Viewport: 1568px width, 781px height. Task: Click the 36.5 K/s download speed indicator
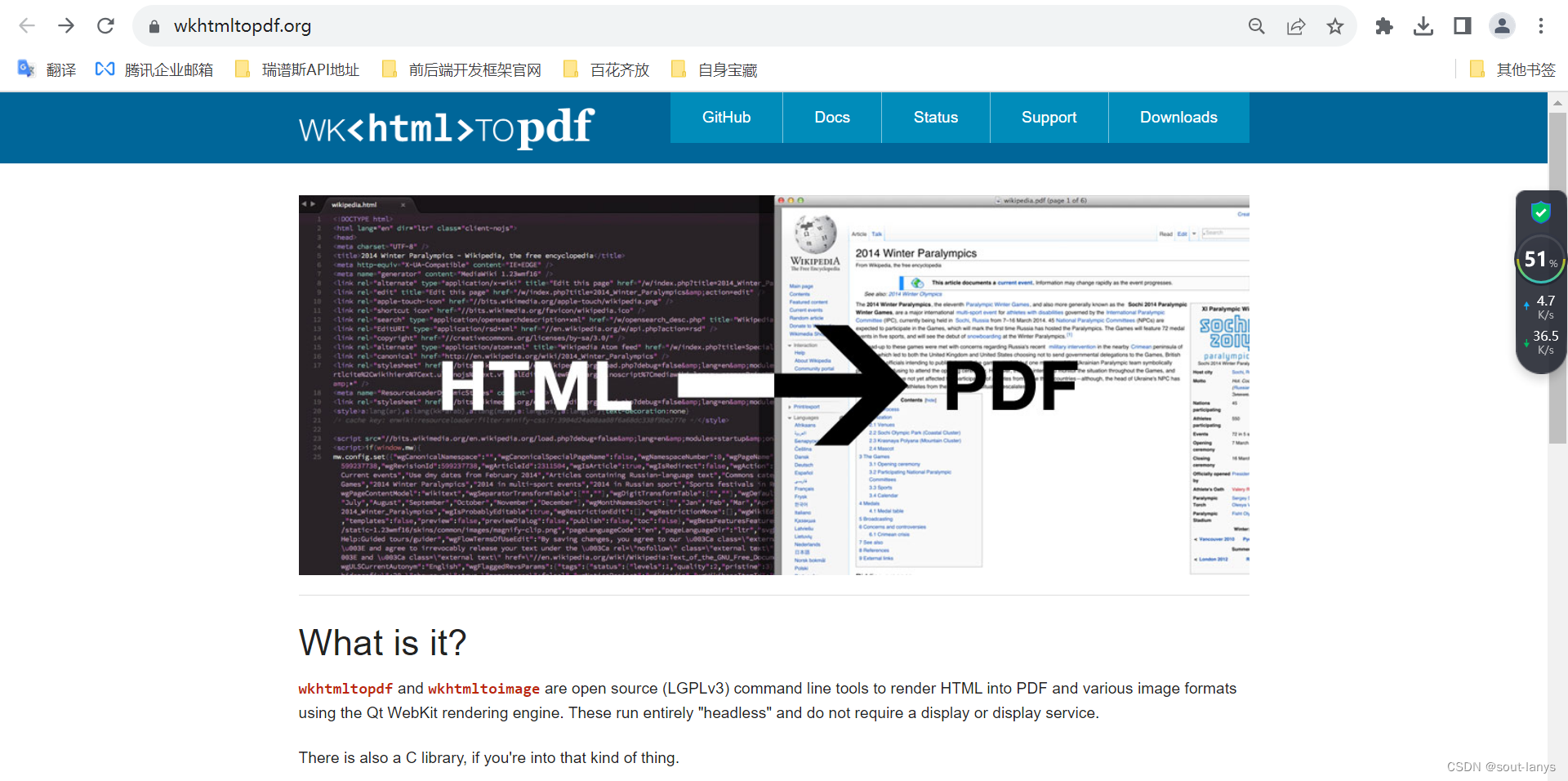tap(1540, 342)
